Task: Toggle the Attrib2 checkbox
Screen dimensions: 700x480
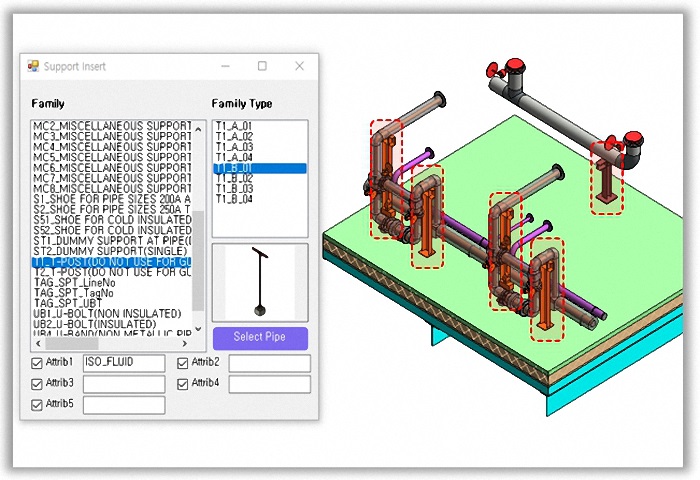Action: pyautogui.click(x=183, y=362)
